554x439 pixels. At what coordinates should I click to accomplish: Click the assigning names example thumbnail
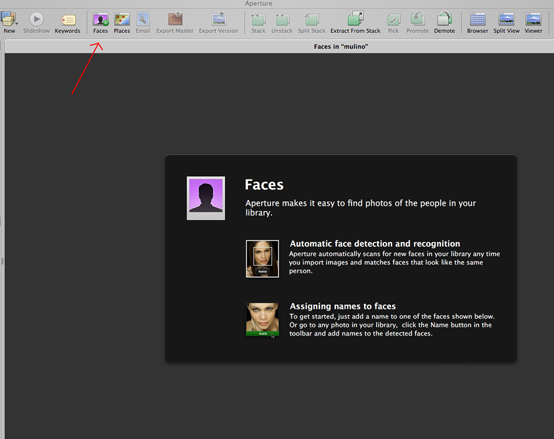pos(262,319)
